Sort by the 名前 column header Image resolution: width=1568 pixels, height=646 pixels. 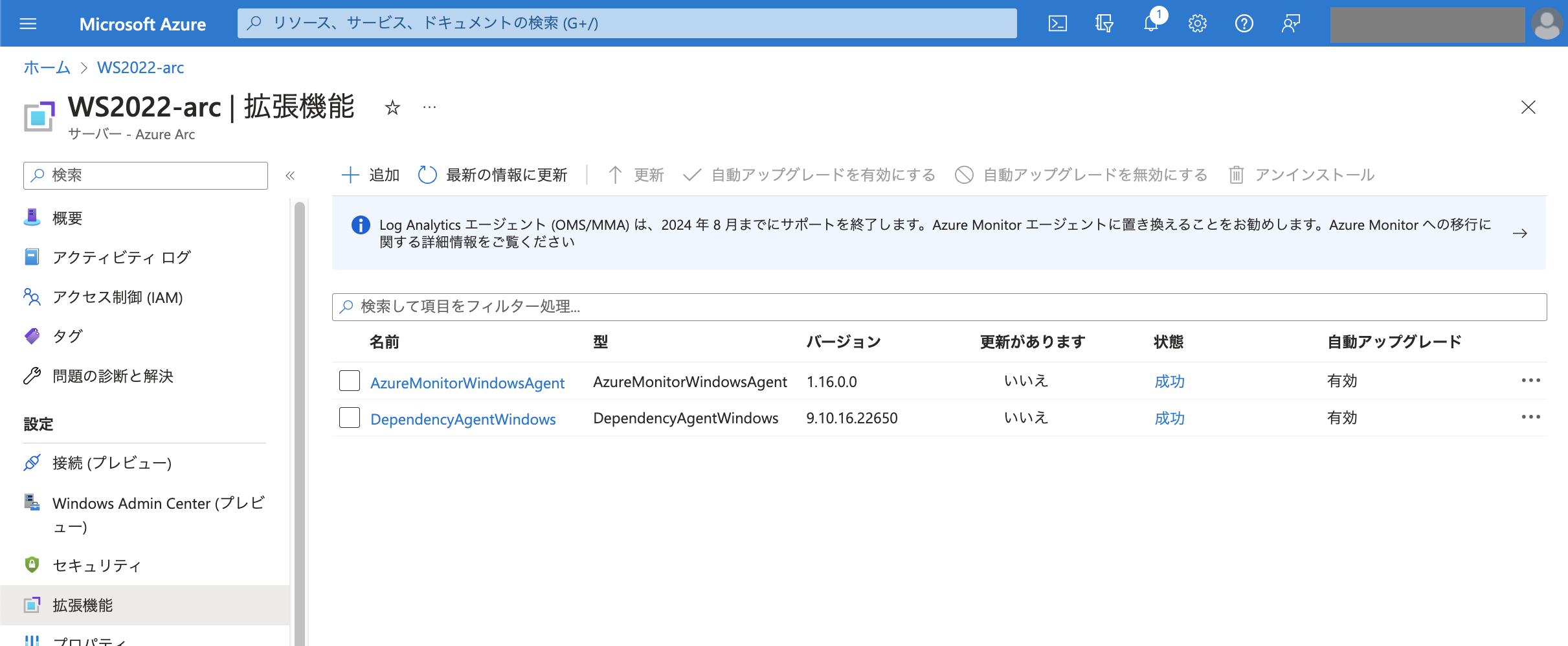click(x=385, y=342)
